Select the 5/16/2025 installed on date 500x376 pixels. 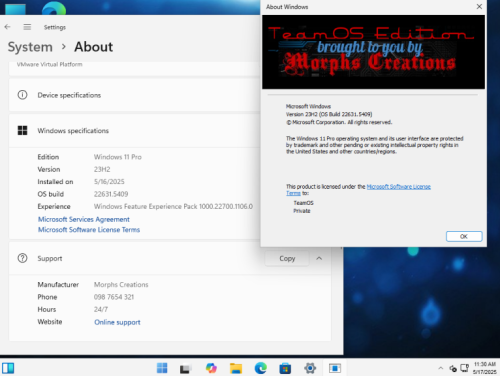tap(109, 182)
